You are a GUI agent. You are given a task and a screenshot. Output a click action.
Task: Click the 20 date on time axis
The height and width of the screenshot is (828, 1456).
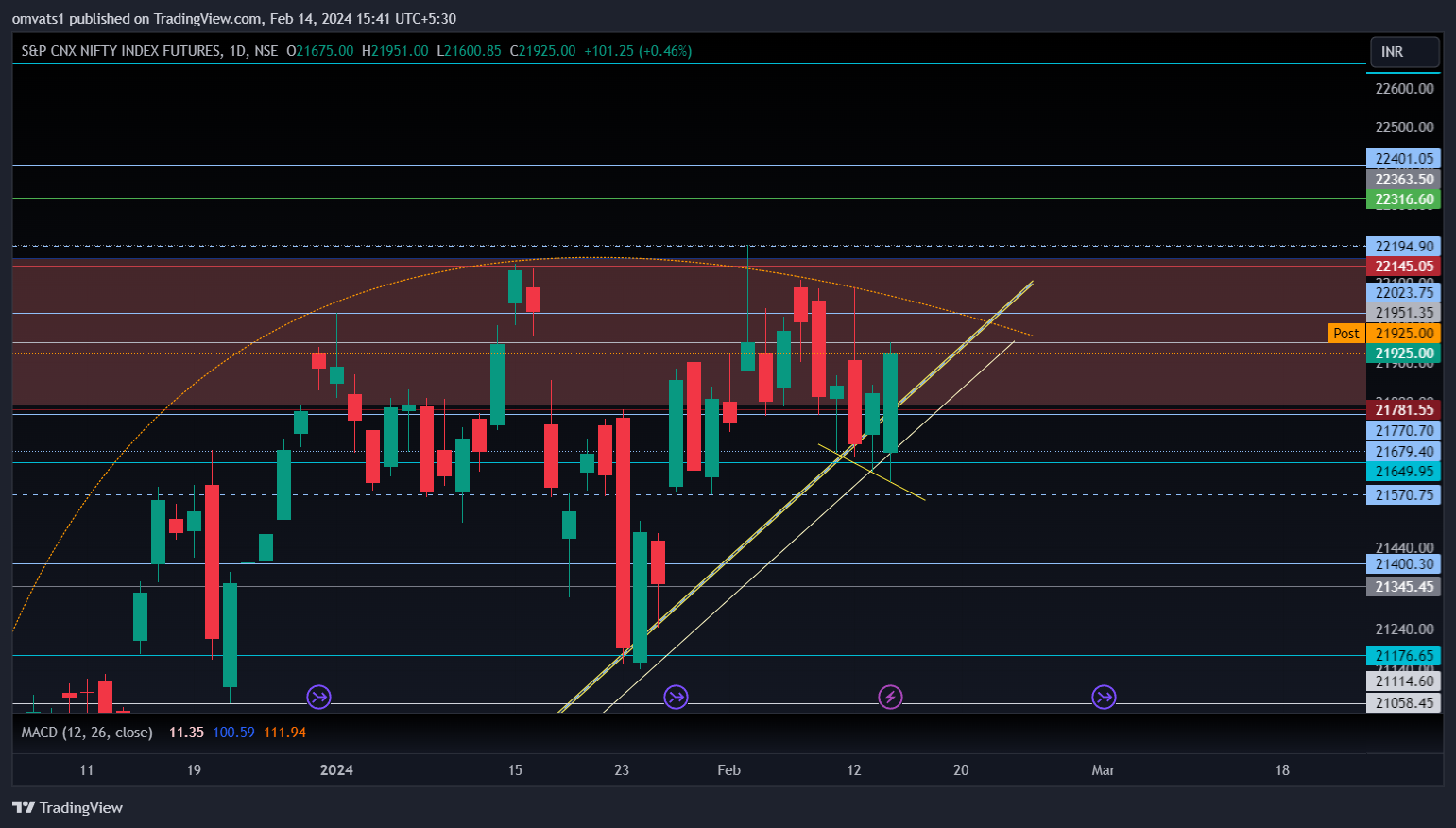[x=961, y=770]
